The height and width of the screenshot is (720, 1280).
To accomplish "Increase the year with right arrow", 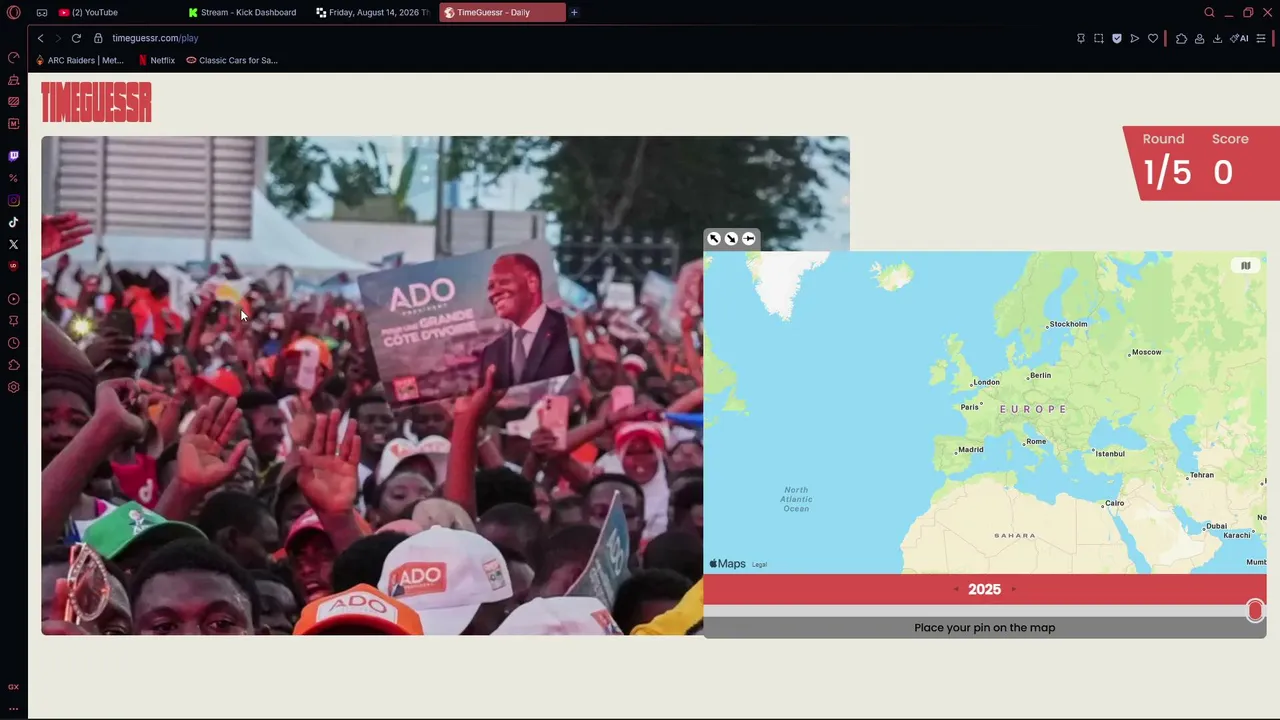I will pyautogui.click(x=1013, y=589).
